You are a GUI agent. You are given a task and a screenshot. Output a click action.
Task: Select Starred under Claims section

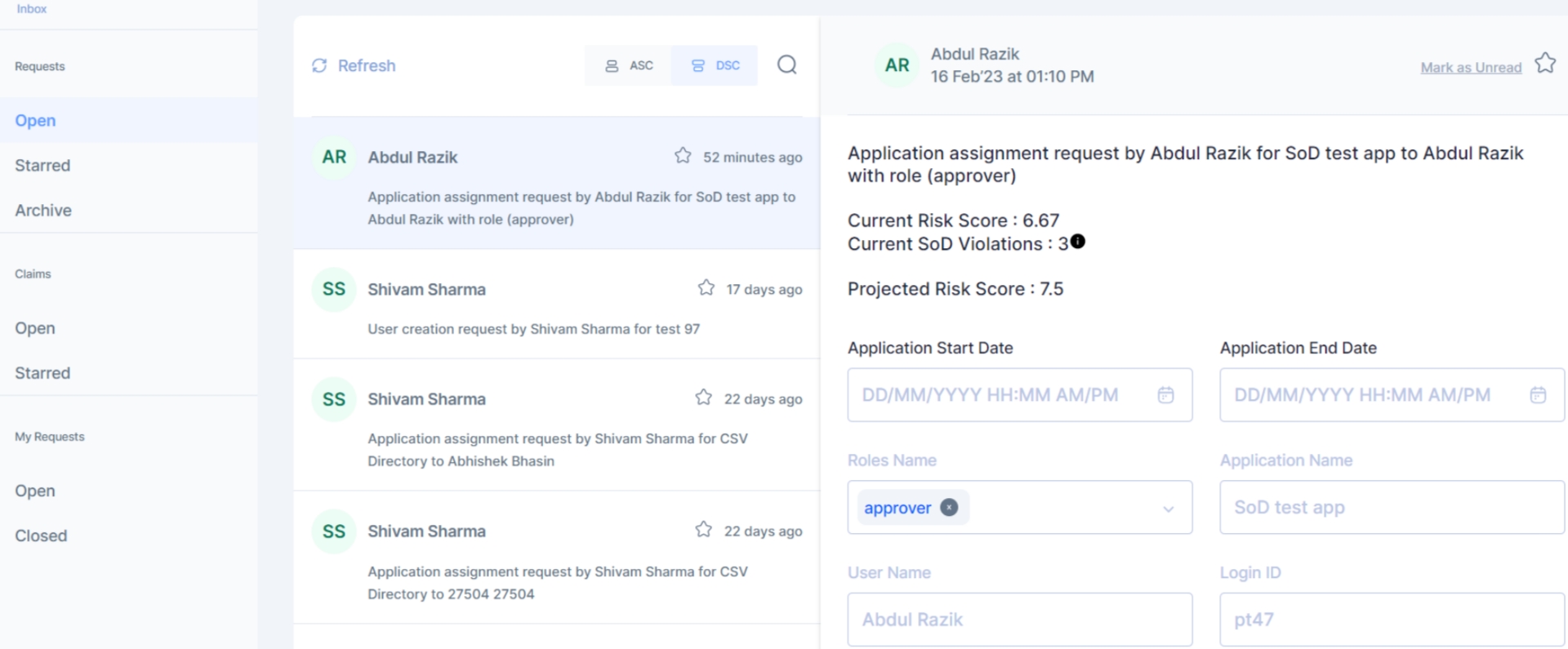click(42, 373)
